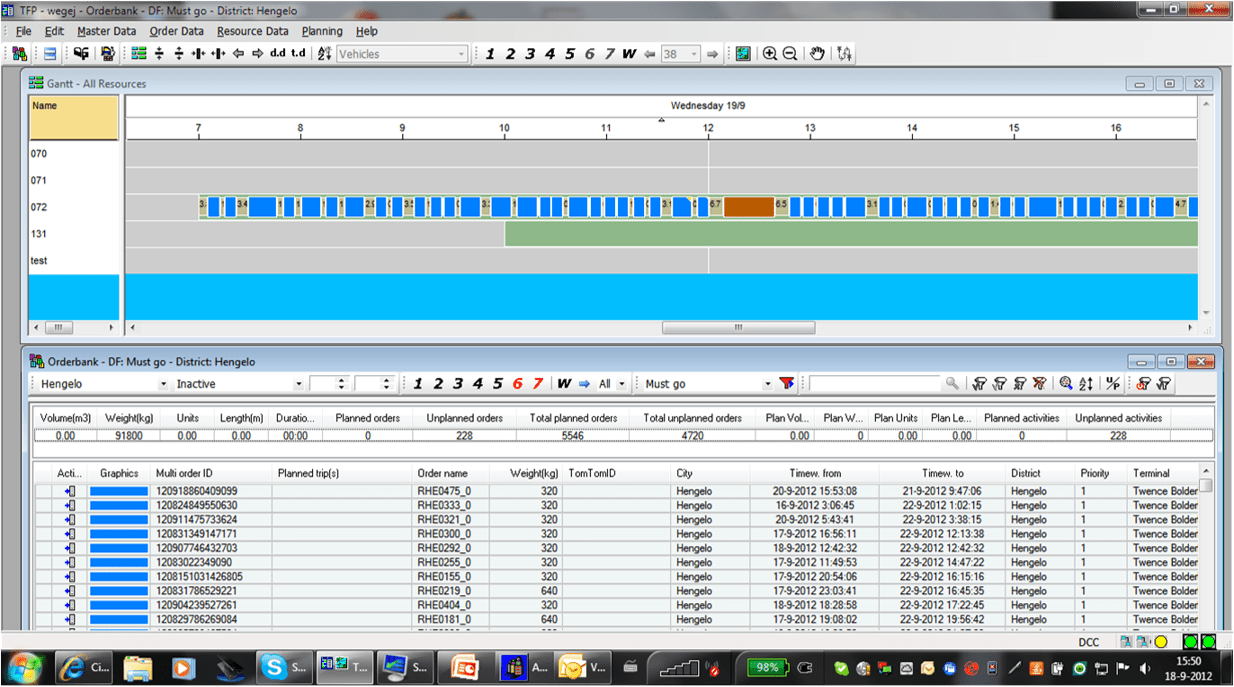Screen dimensions: 1234x687
Task: Select the Zoom In magnifier icon
Action: 770,53
